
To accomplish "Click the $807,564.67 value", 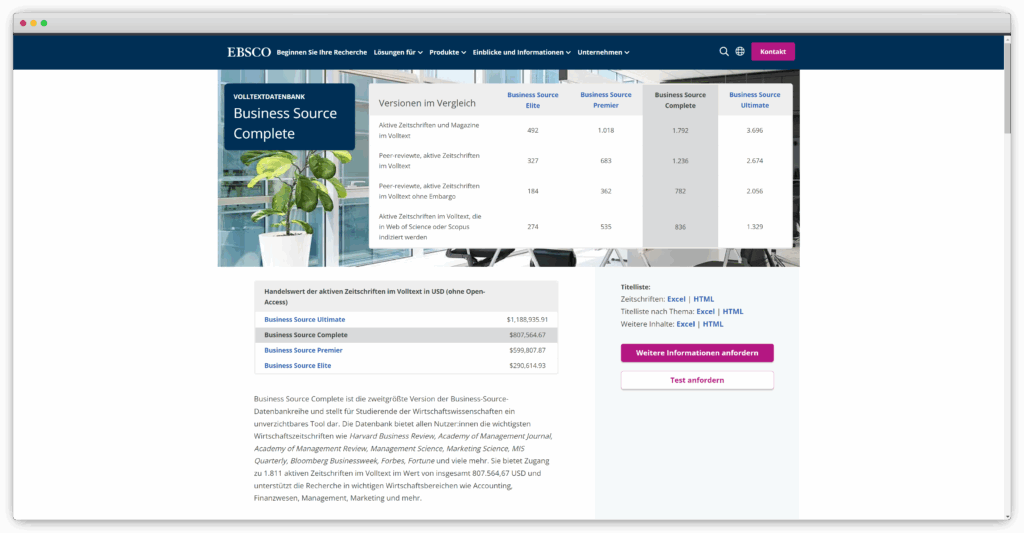I will coord(527,335).
